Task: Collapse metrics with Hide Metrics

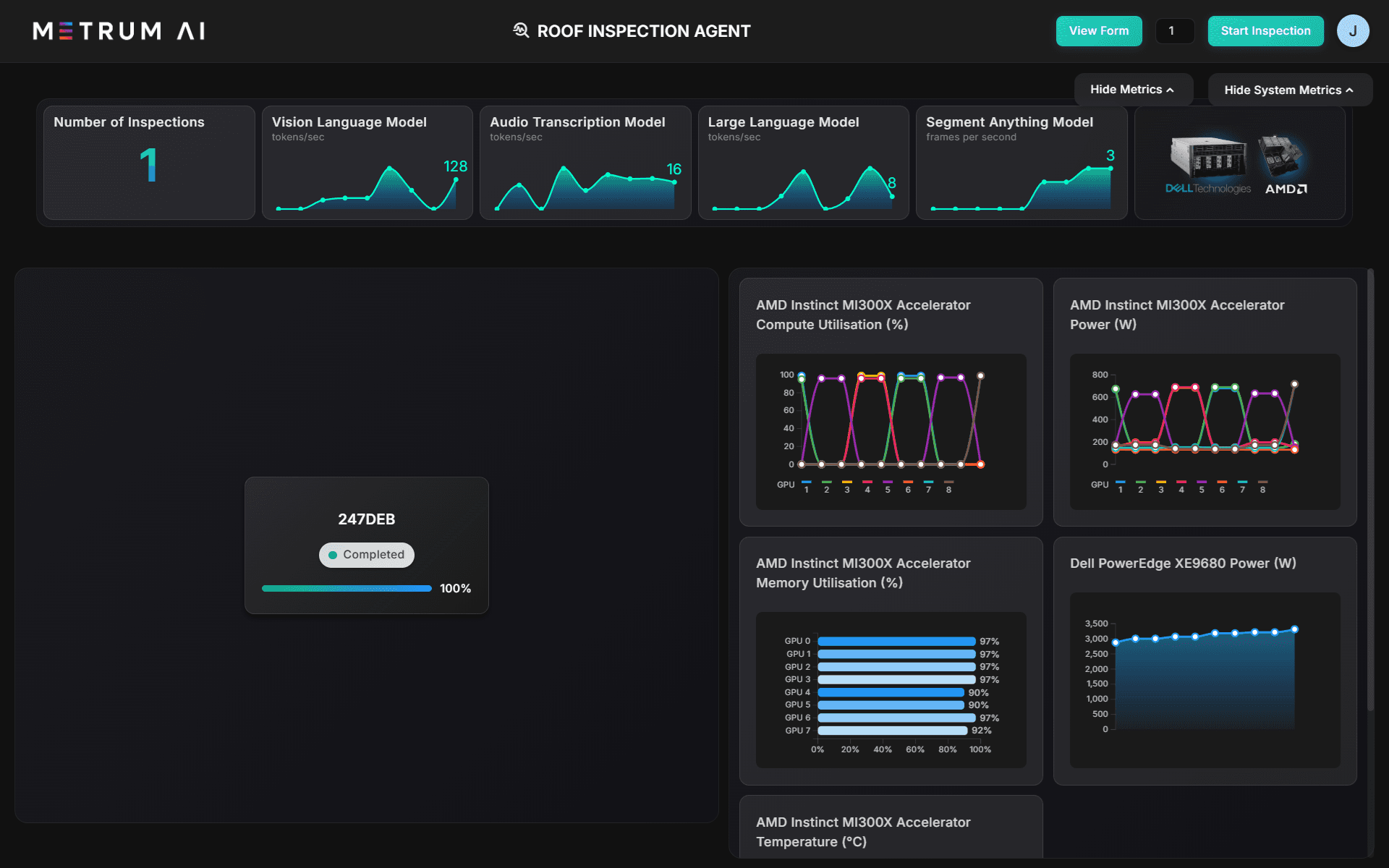Action: click(1126, 90)
